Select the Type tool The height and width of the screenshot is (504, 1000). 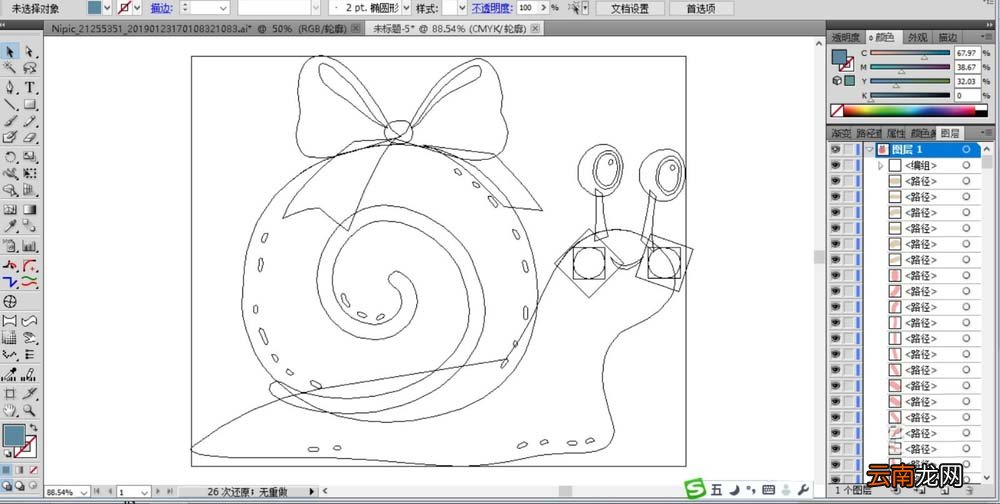(30, 87)
